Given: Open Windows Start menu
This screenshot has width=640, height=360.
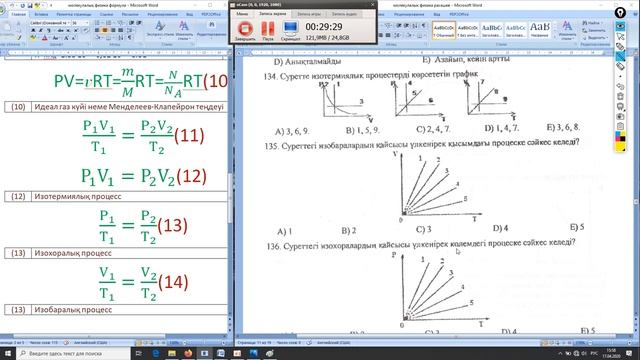Looking at the screenshot, I should (x=8, y=353).
